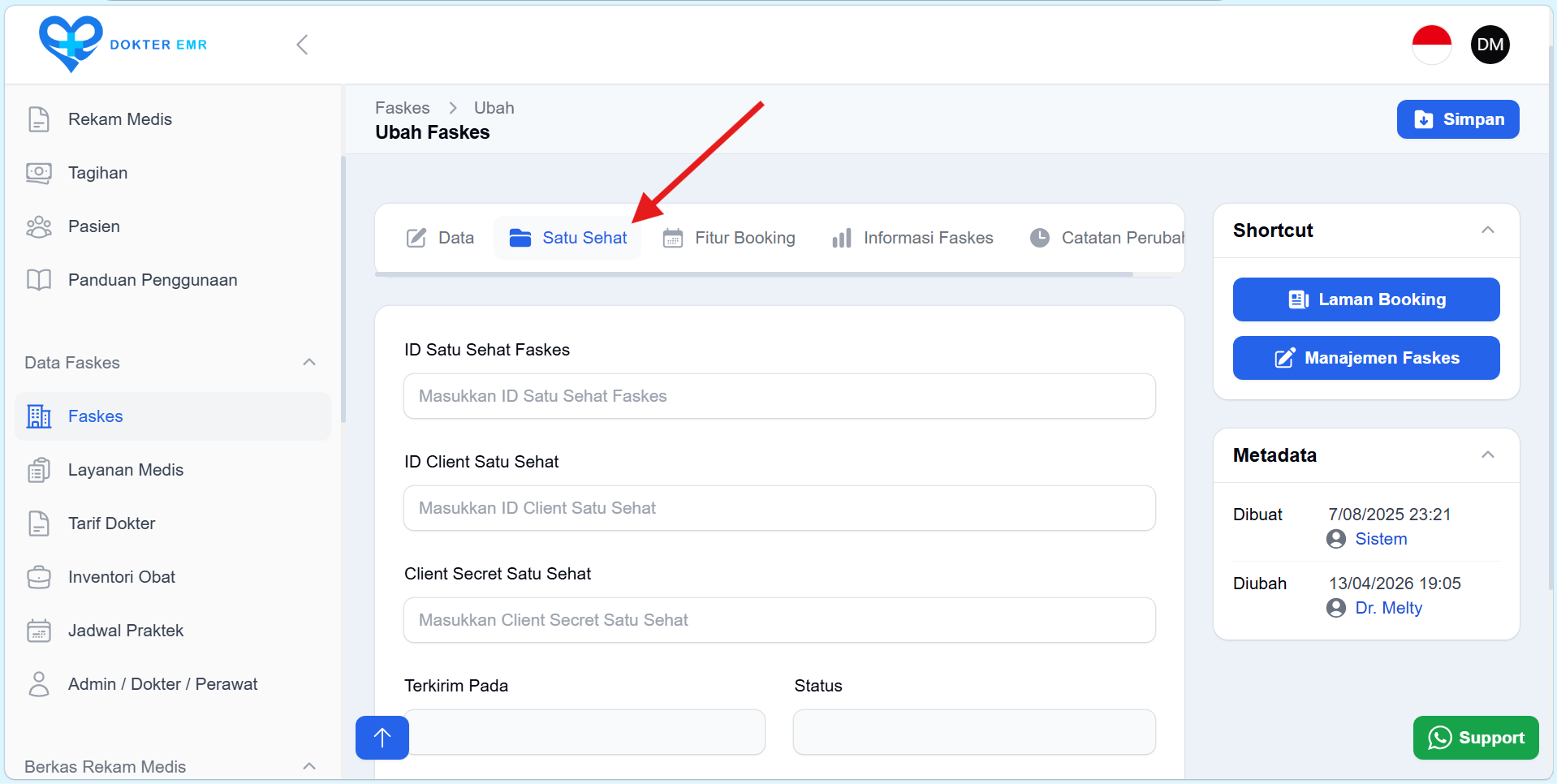
Task: Click the Pasien people icon
Action: click(39, 226)
